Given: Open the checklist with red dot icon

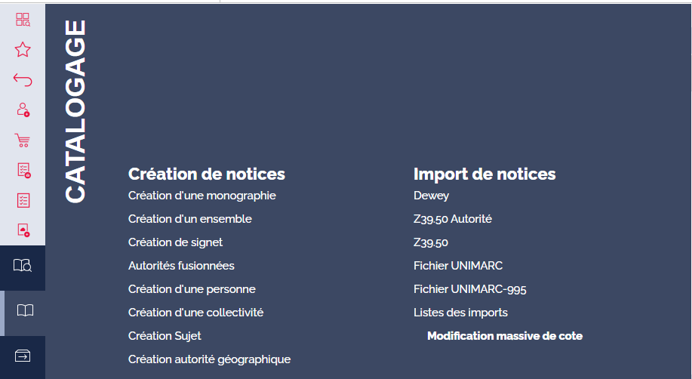Looking at the screenshot, I should pos(23,170).
